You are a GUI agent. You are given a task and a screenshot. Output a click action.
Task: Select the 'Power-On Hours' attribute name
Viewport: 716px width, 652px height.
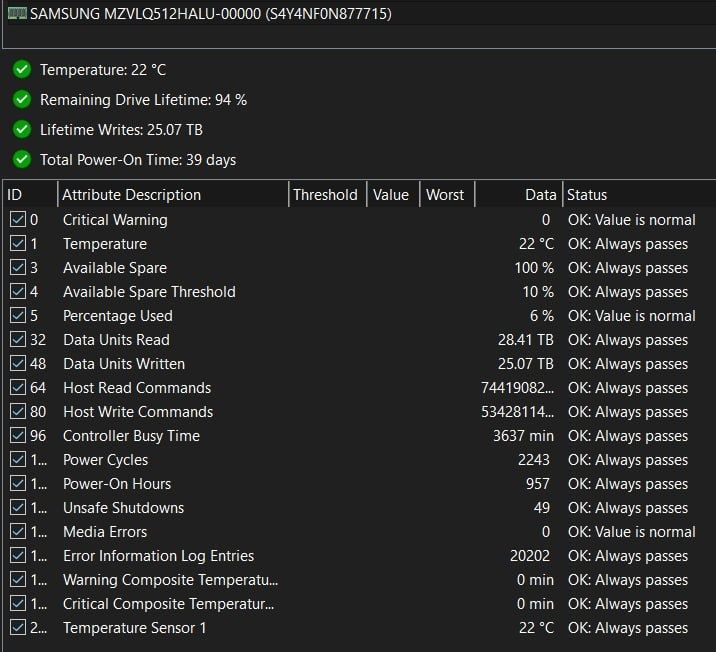click(x=117, y=484)
